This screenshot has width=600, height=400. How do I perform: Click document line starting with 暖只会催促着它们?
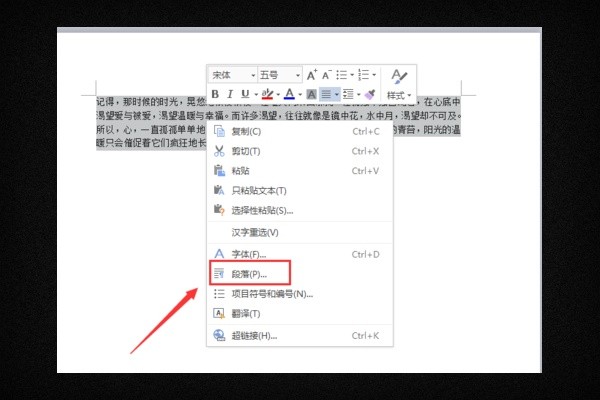[x=151, y=143]
